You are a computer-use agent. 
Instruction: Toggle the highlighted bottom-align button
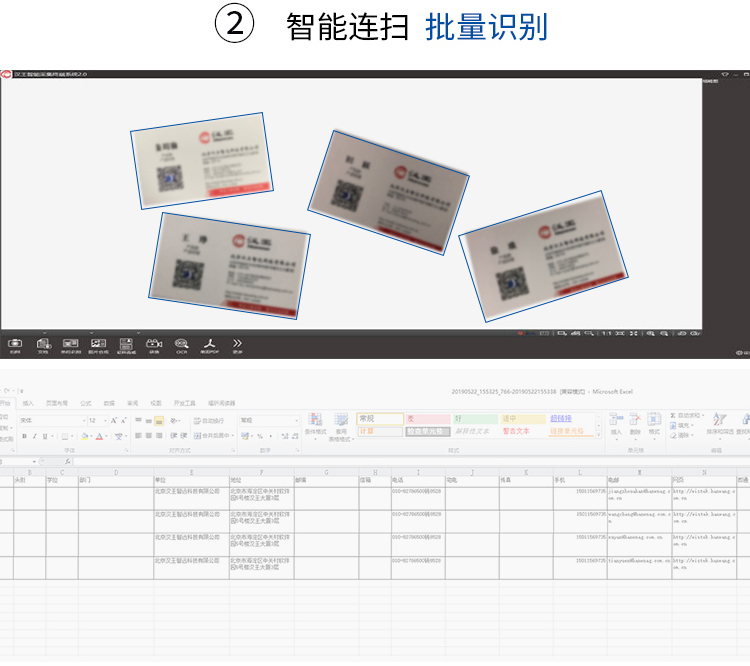click(x=159, y=421)
